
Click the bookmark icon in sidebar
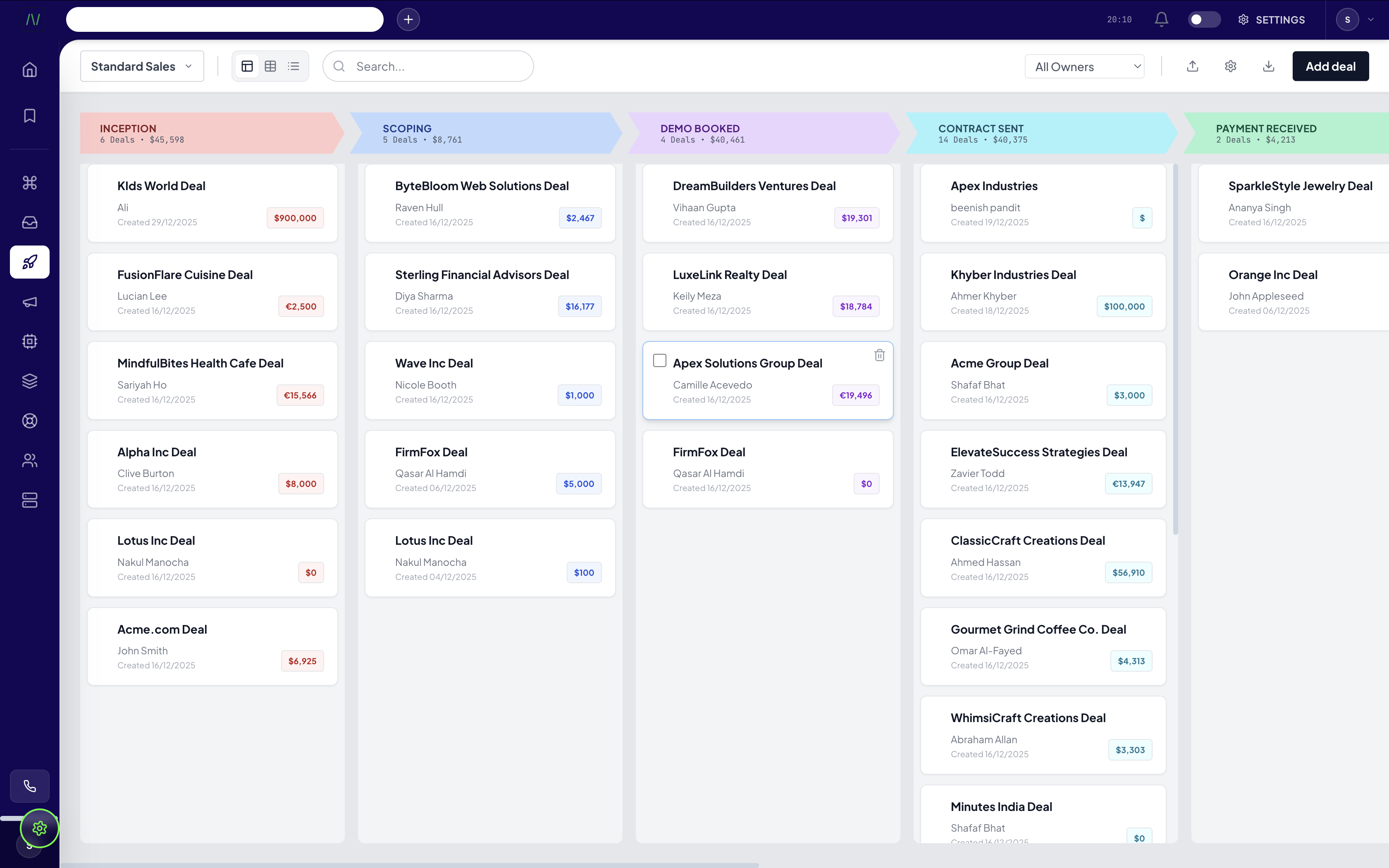(x=30, y=116)
